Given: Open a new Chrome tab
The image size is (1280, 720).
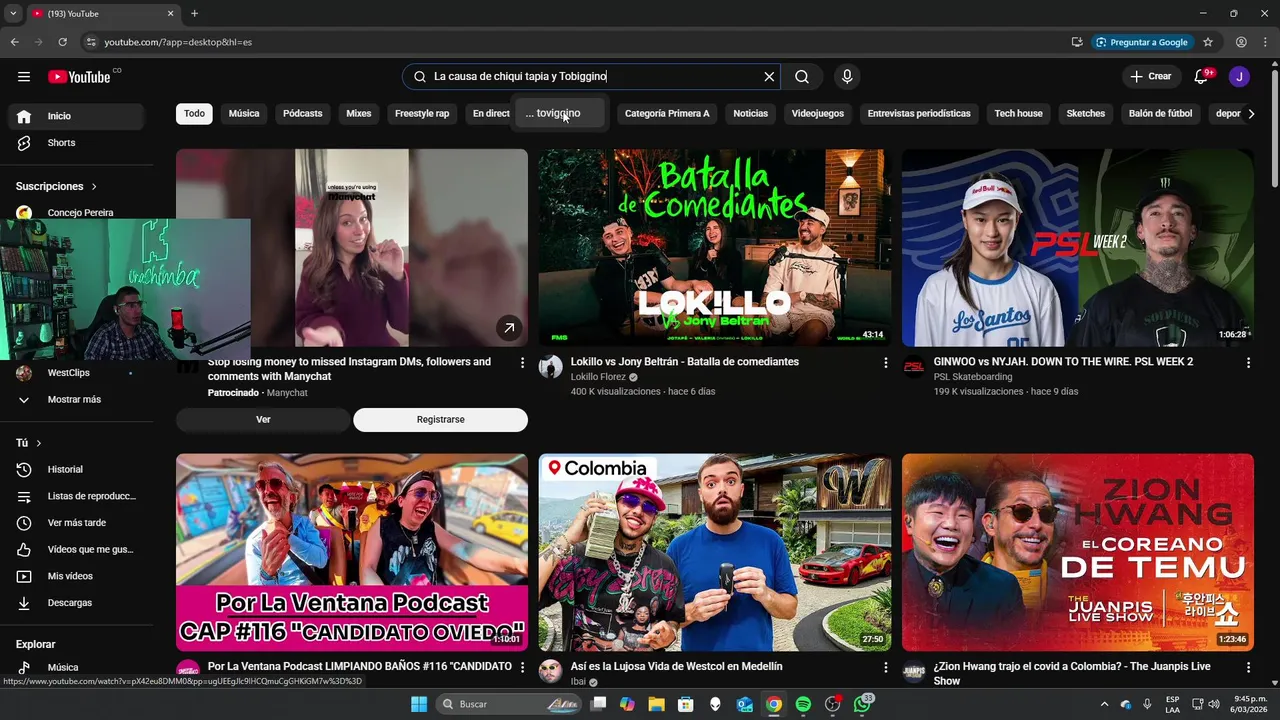Looking at the screenshot, I should click(194, 13).
